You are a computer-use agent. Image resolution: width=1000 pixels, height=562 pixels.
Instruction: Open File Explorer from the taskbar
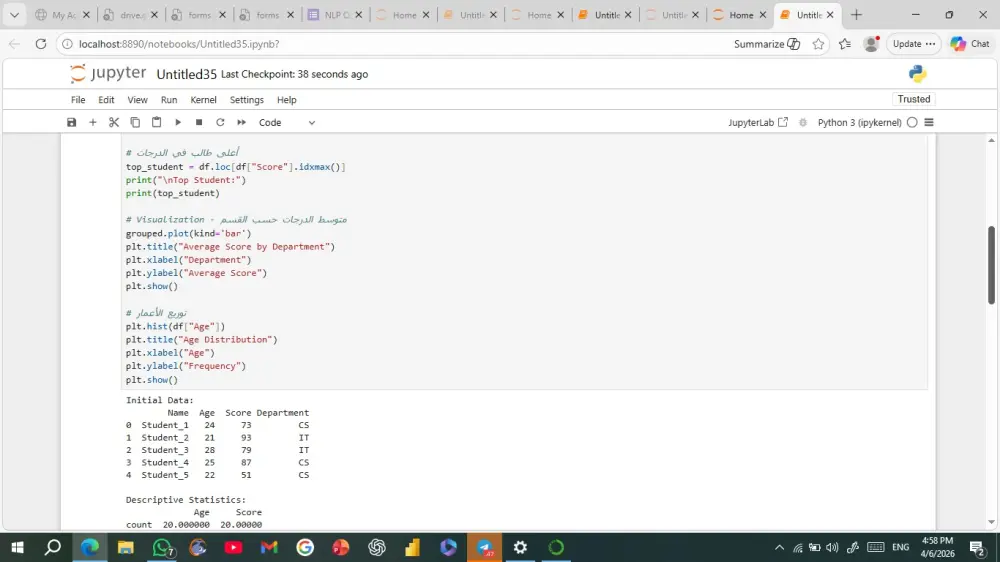[x=126, y=547]
